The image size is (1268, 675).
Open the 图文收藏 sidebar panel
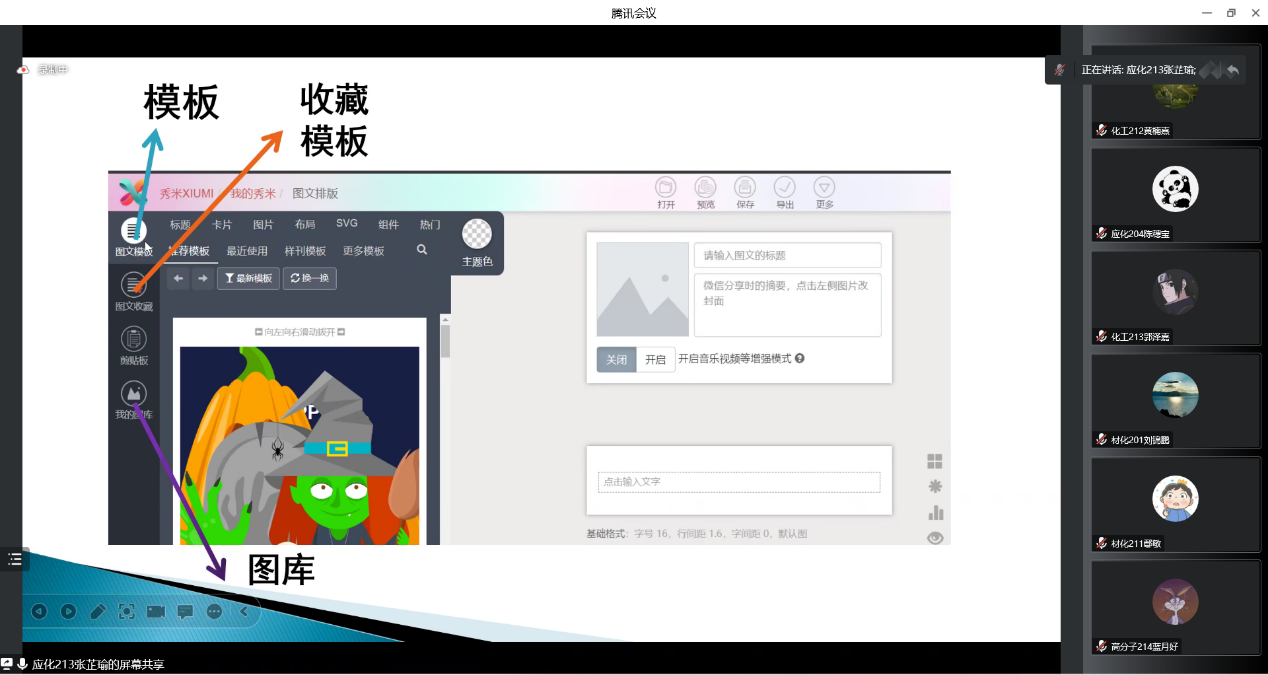[x=134, y=287]
